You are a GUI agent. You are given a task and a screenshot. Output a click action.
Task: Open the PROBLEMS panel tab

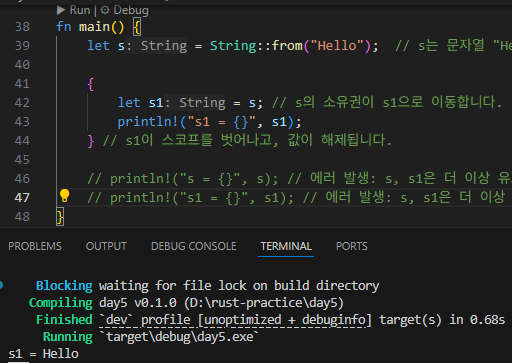pos(35,246)
